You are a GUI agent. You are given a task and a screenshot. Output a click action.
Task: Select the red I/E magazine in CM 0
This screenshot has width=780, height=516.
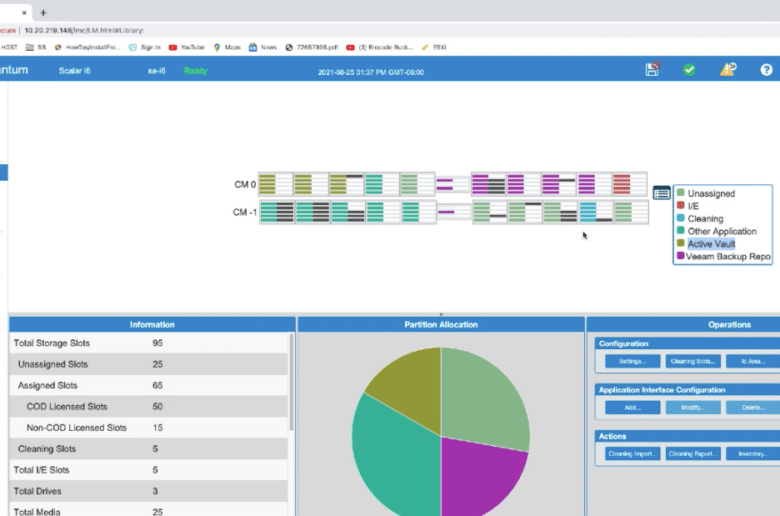tap(629, 184)
